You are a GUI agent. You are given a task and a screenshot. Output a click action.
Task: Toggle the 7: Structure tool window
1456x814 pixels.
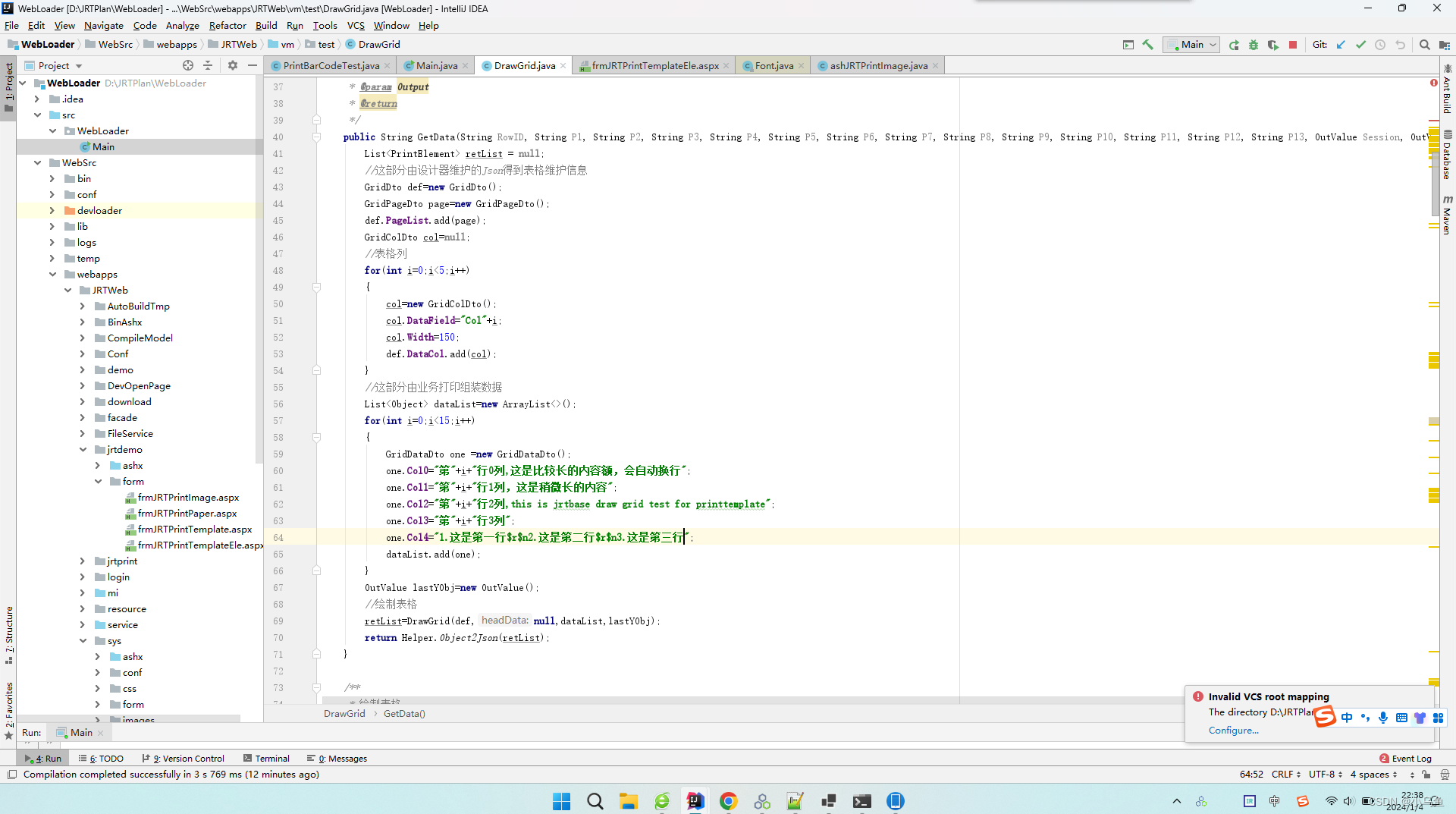click(8, 635)
